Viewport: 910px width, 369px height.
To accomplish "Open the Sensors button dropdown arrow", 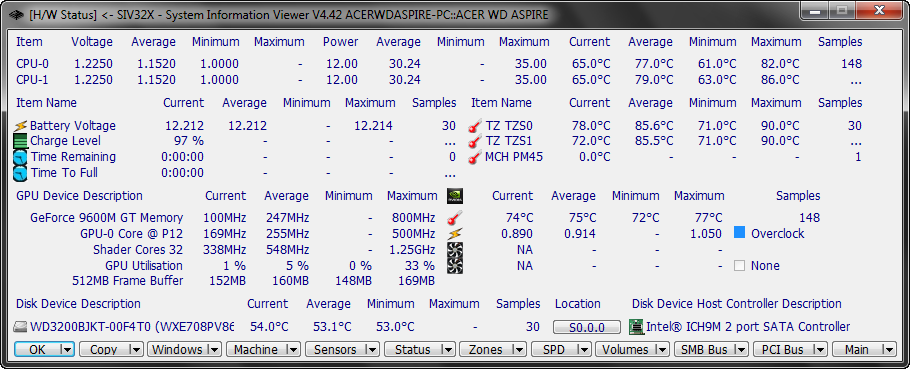I will pyautogui.click(x=372, y=349).
